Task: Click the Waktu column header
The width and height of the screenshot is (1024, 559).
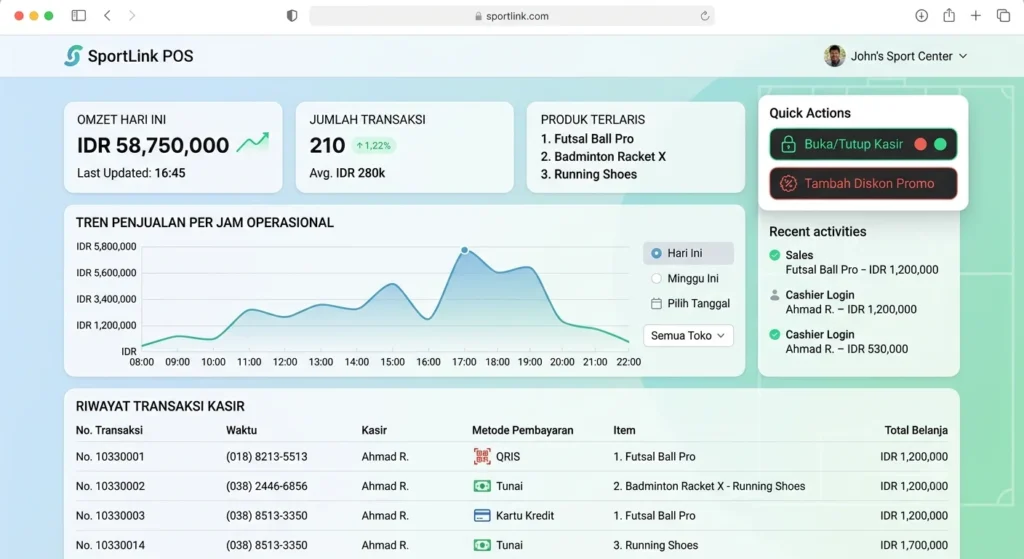Action: 242,430
